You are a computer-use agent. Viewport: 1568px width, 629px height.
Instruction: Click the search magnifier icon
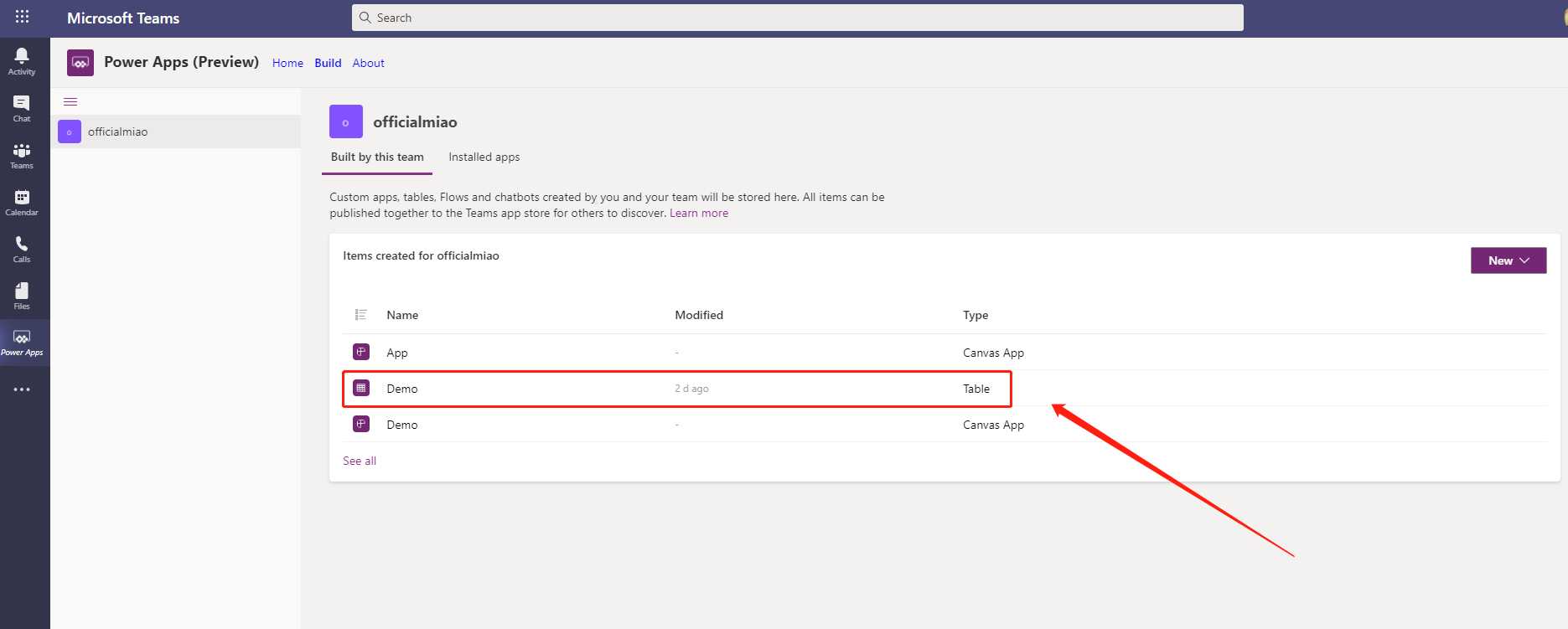pos(365,18)
